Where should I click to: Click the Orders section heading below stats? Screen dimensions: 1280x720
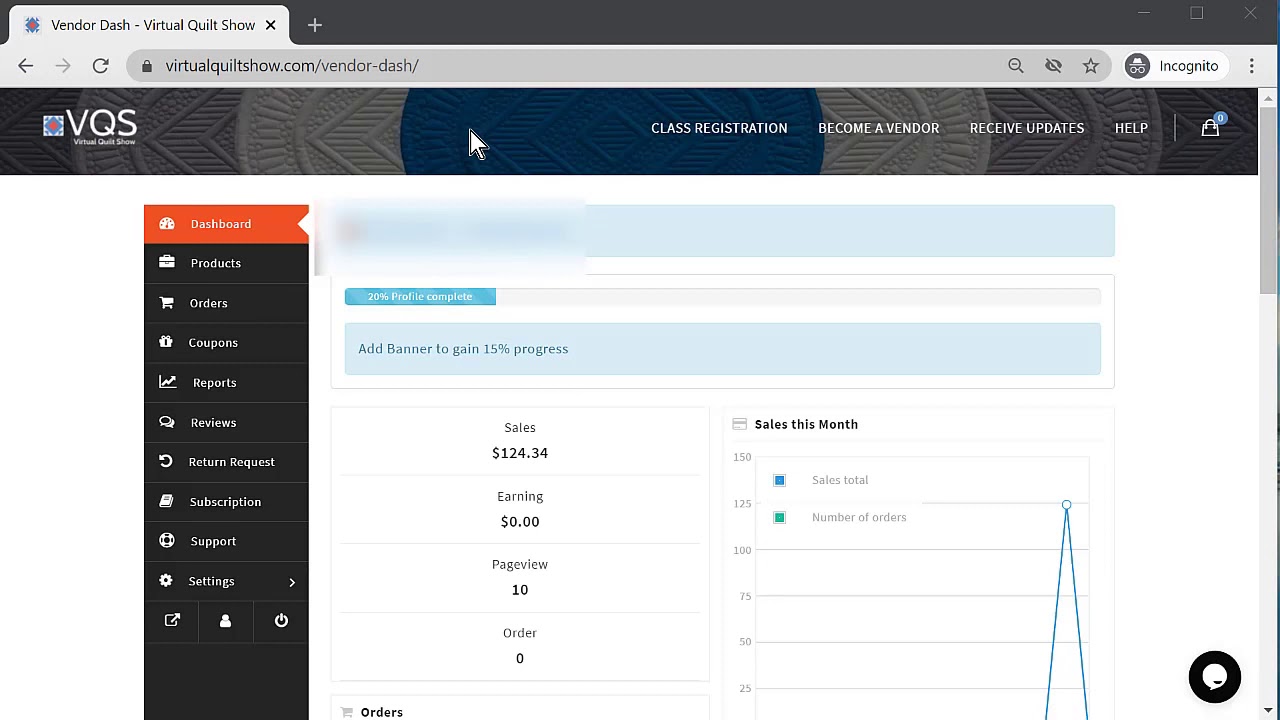click(x=382, y=712)
